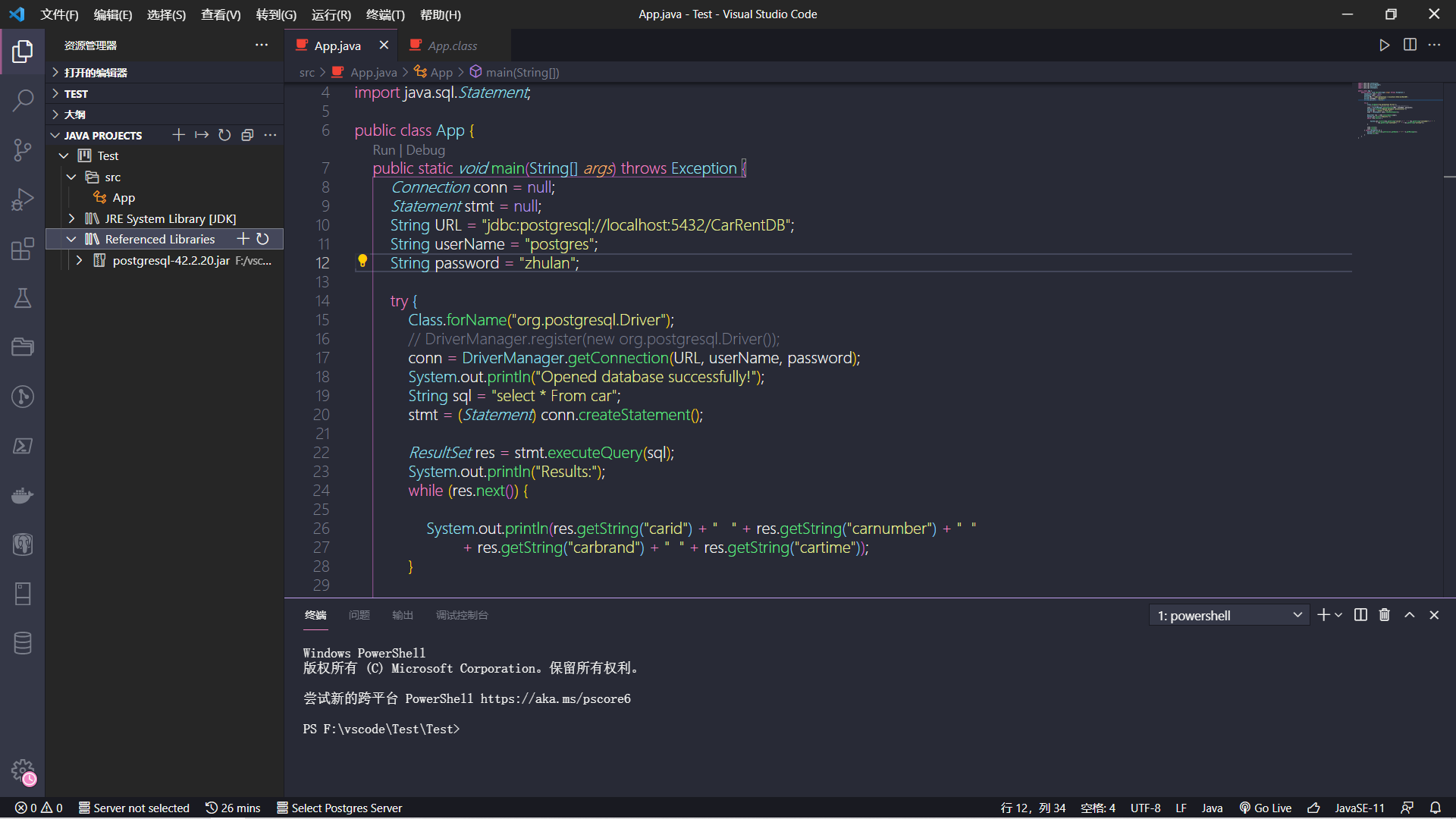Split the editor to the right
This screenshot has width=1456, height=819.
click(x=1410, y=45)
